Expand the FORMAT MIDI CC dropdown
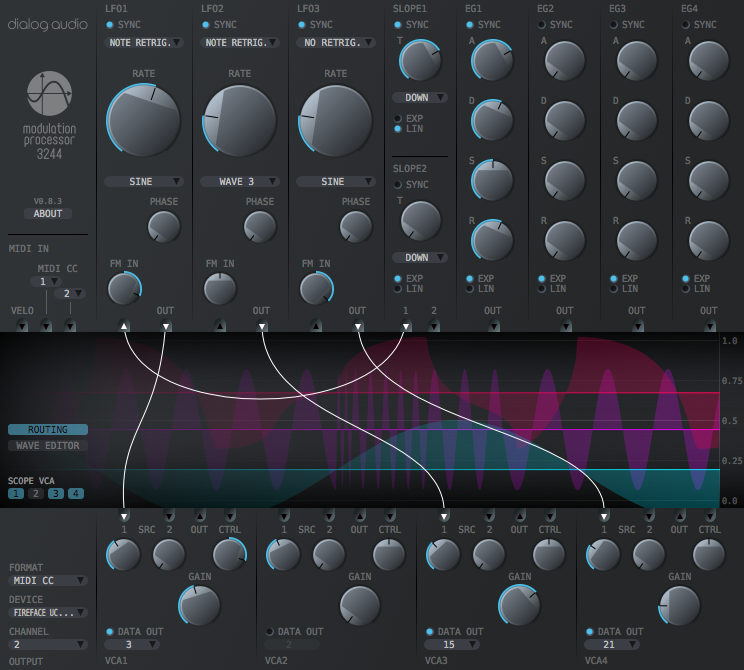Image resolution: width=744 pixels, height=670 pixels. (x=48, y=580)
